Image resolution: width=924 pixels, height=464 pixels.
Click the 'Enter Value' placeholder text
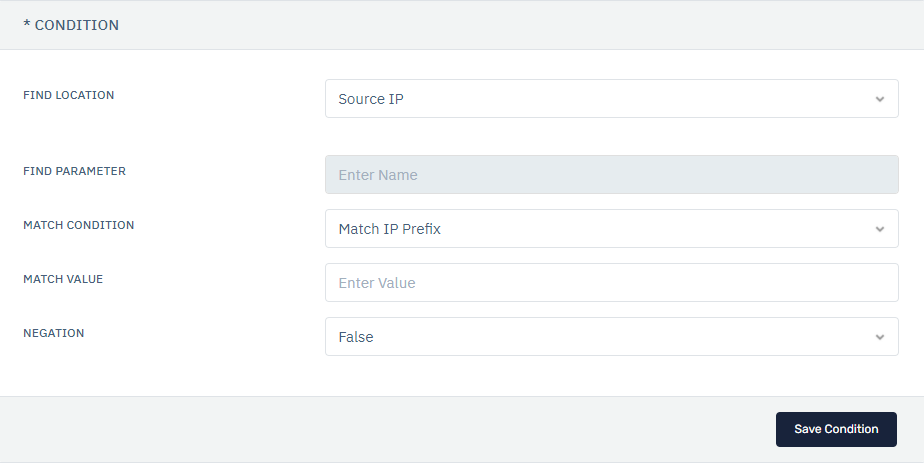pos(377,283)
